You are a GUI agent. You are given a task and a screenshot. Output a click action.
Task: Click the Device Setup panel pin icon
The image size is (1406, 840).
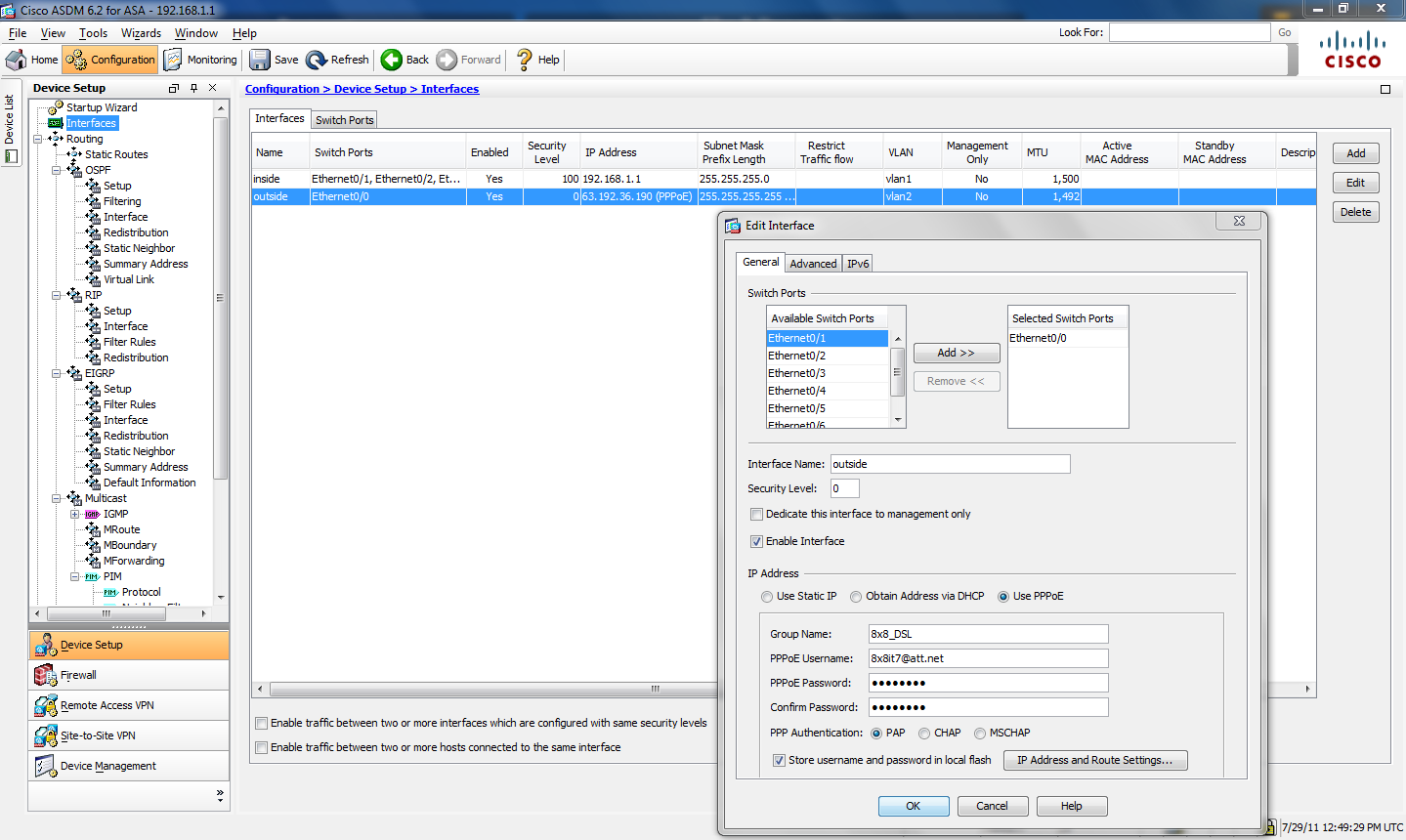[x=193, y=88]
